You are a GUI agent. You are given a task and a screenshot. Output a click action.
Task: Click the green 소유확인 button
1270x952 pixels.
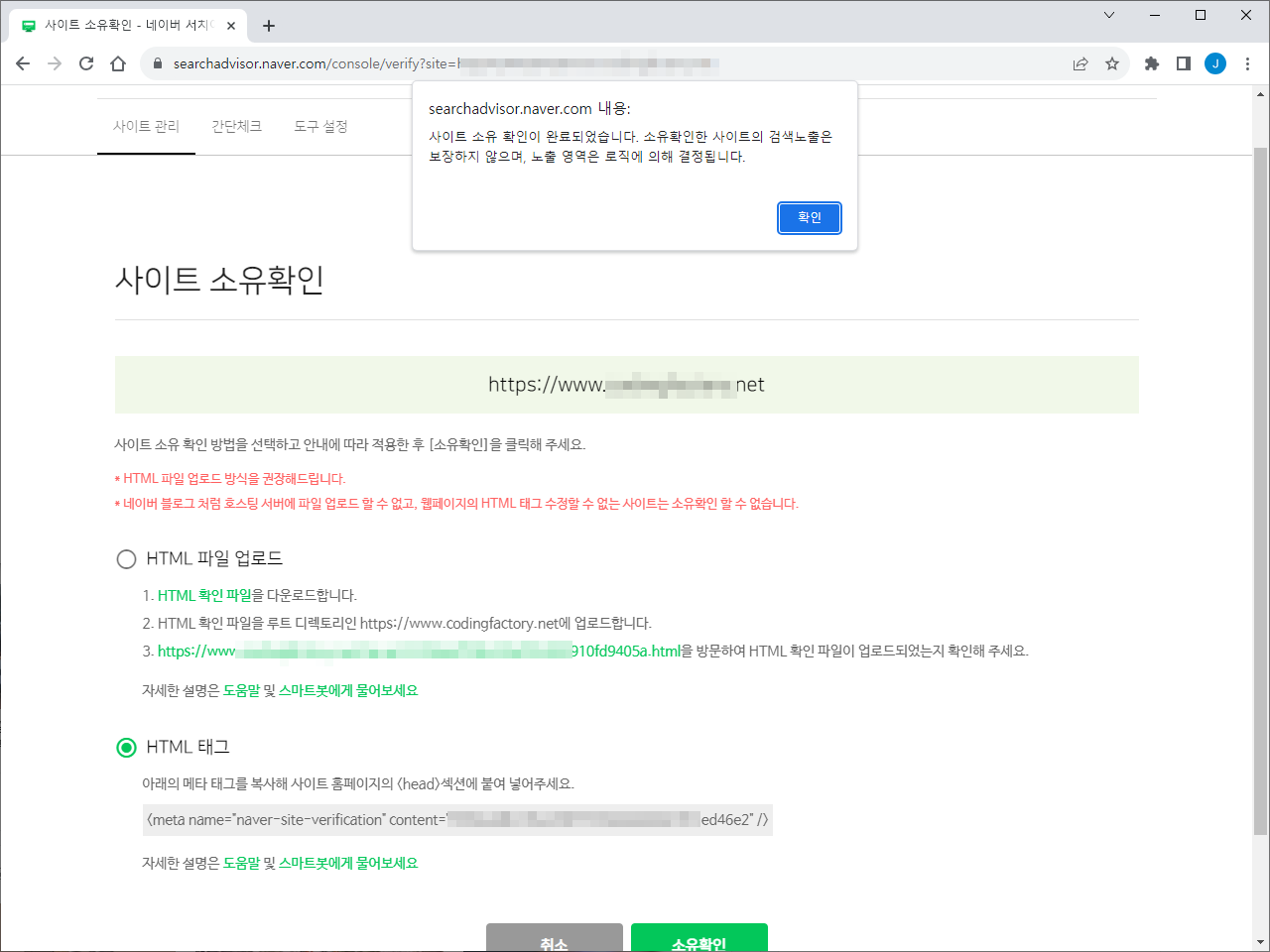click(699, 938)
